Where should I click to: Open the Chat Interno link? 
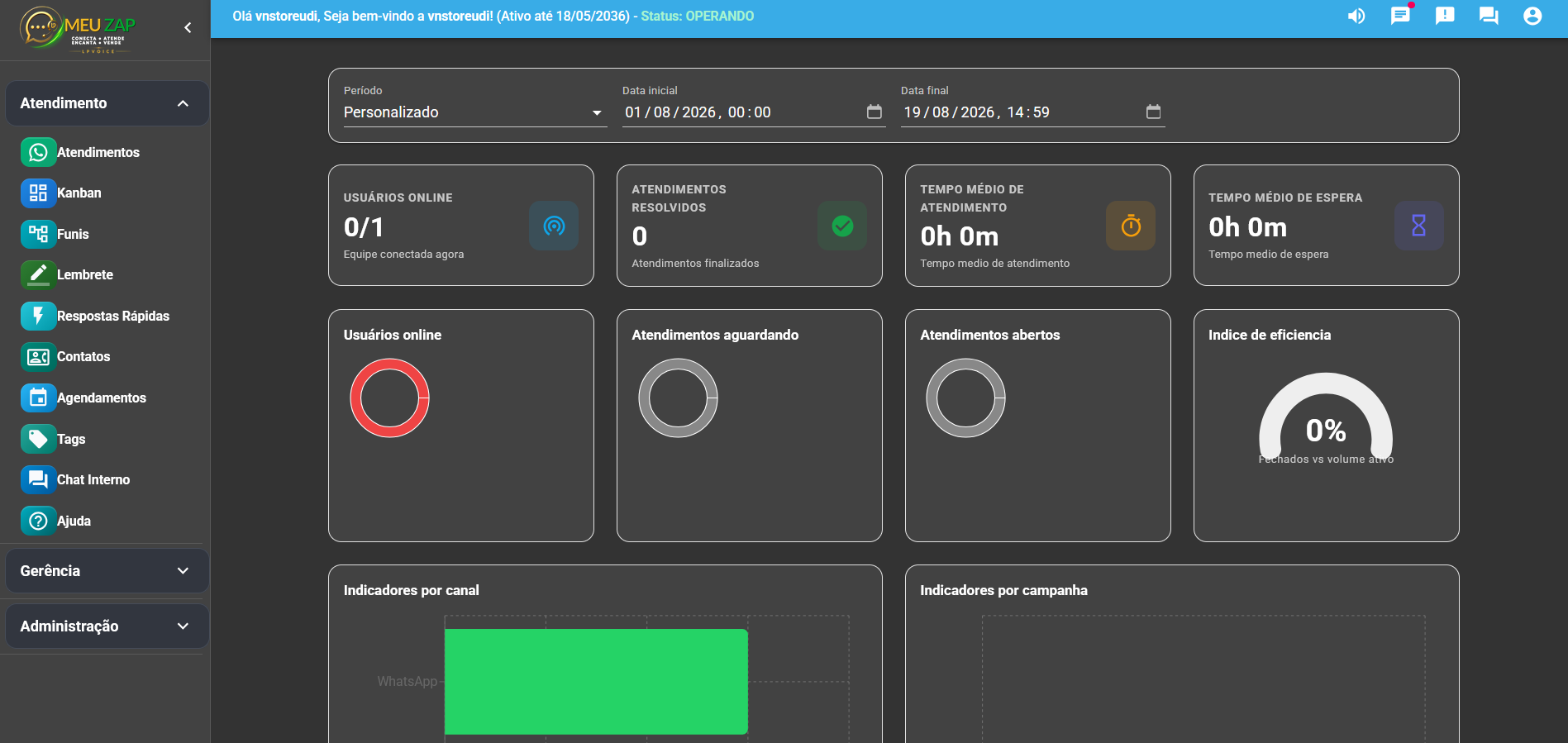point(93,479)
